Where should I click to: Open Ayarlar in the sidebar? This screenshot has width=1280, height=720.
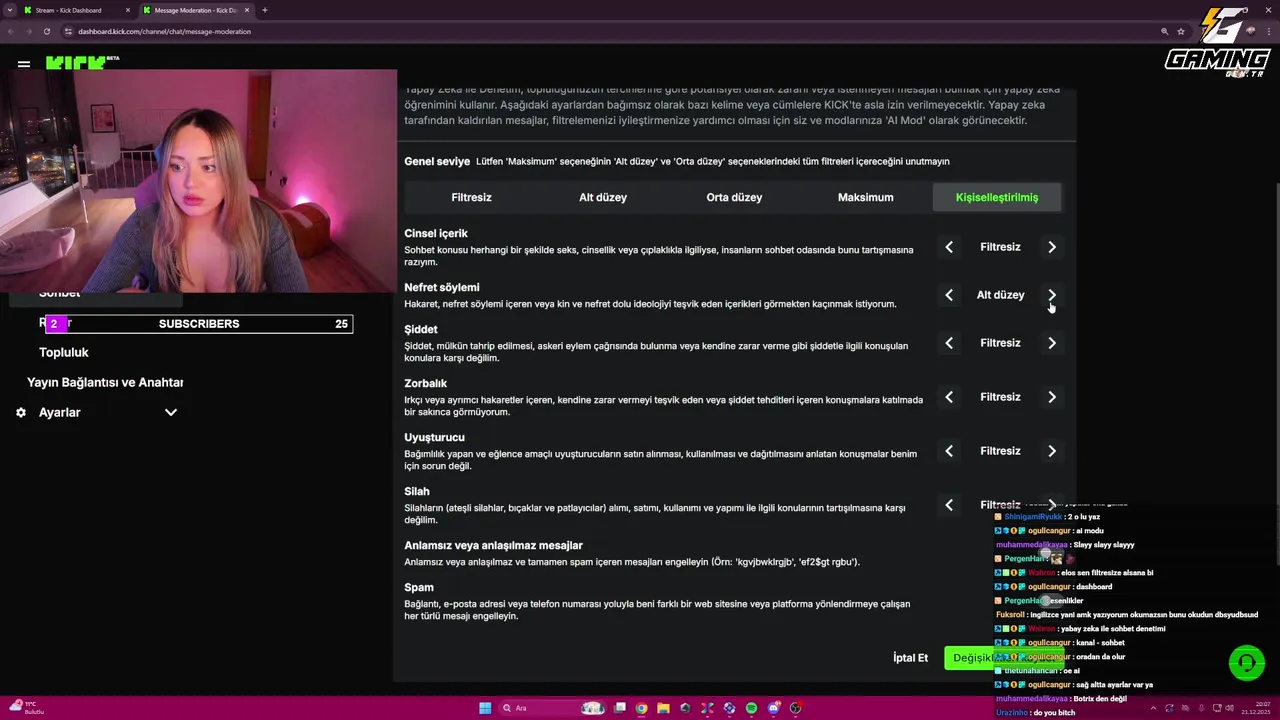60,412
